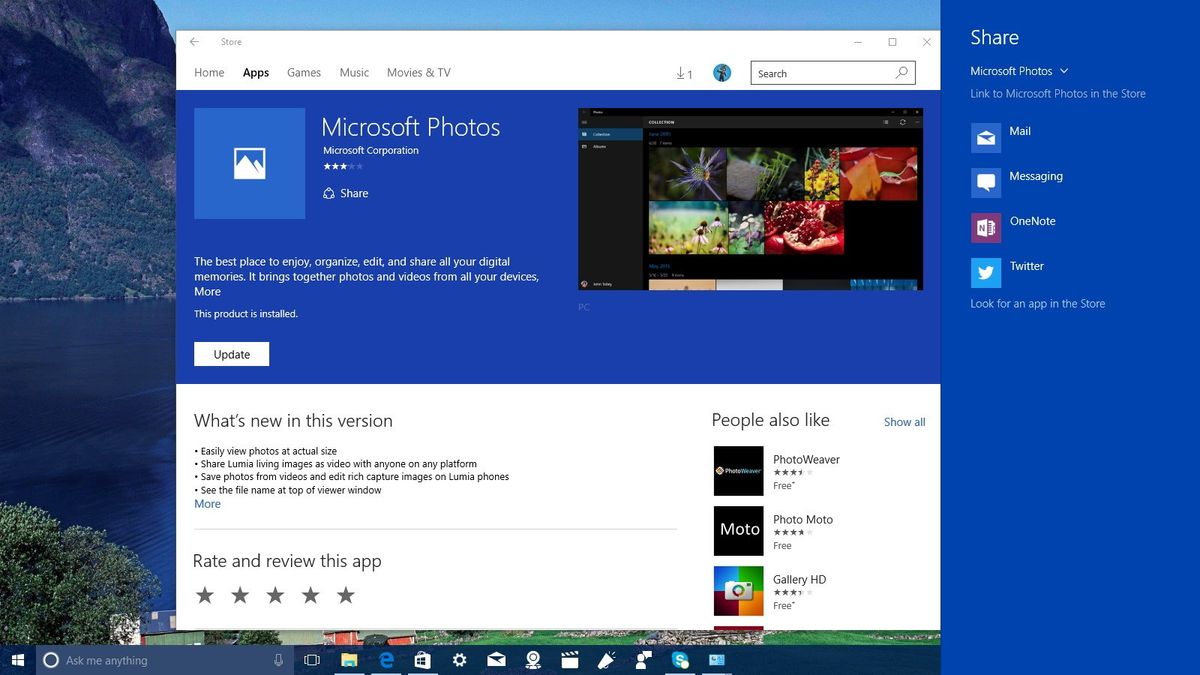Image resolution: width=1200 pixels, height=675 pixels.
Task: Switch to the Games tab
Action: (303, 72)
